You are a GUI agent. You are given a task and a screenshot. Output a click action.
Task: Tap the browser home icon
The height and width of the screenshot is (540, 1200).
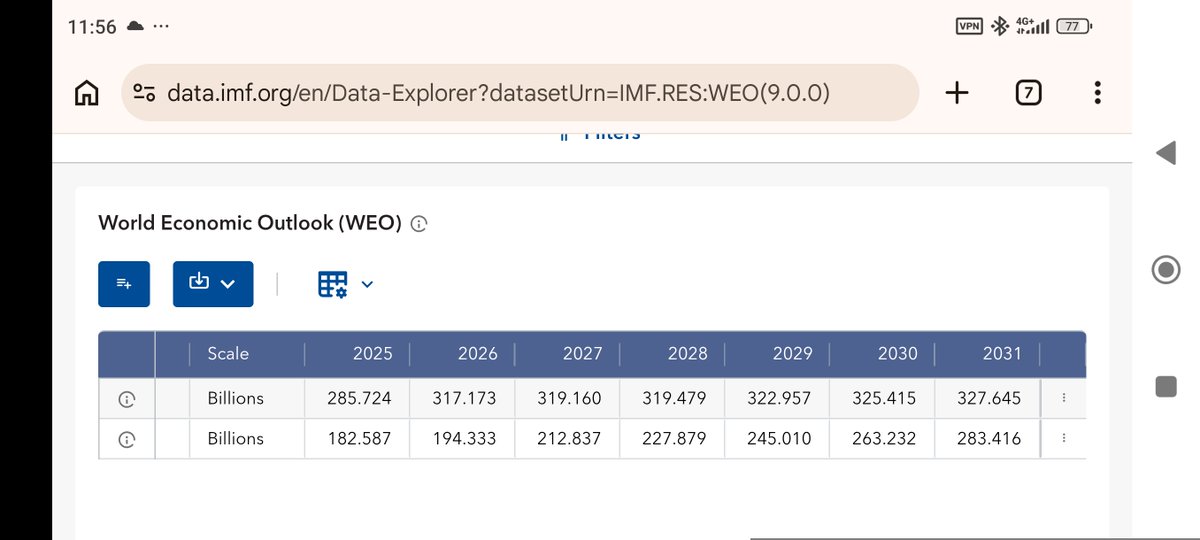point(86,93)
